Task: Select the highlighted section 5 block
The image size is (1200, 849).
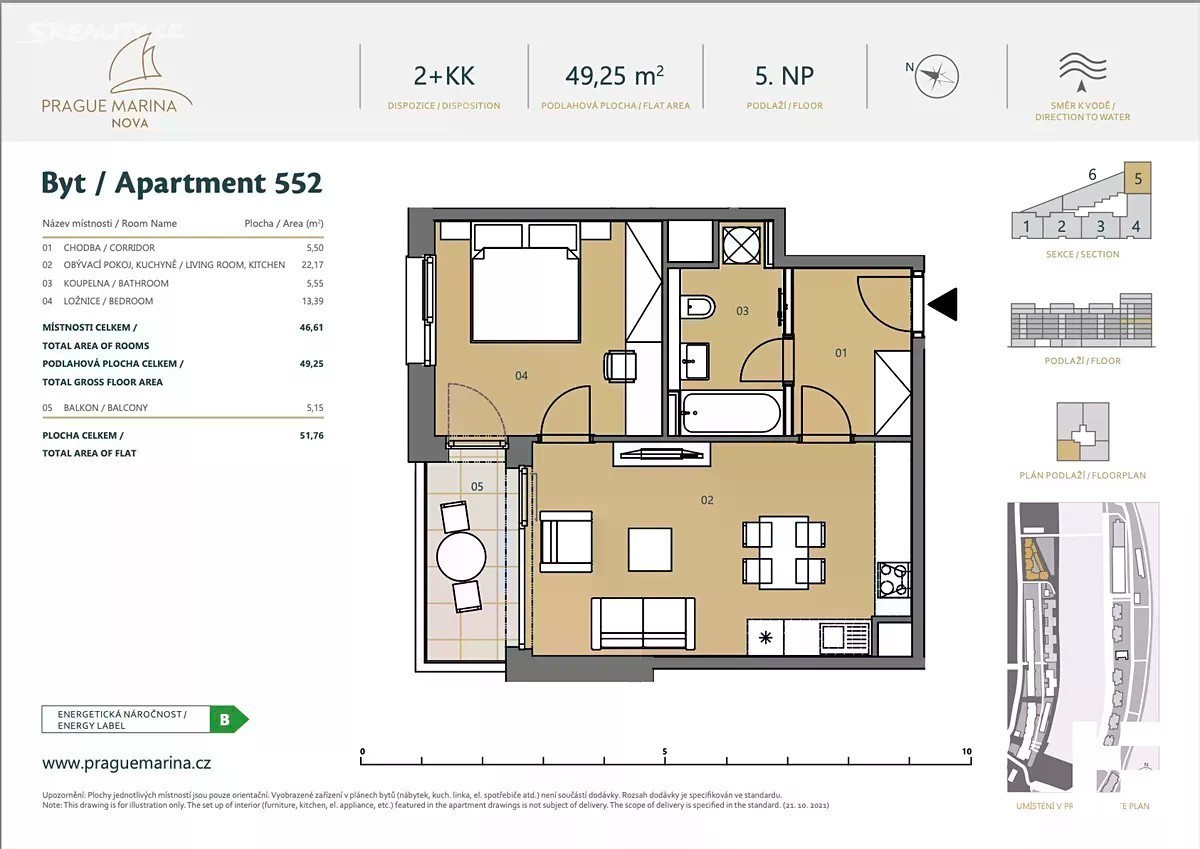Action: 1136,177
